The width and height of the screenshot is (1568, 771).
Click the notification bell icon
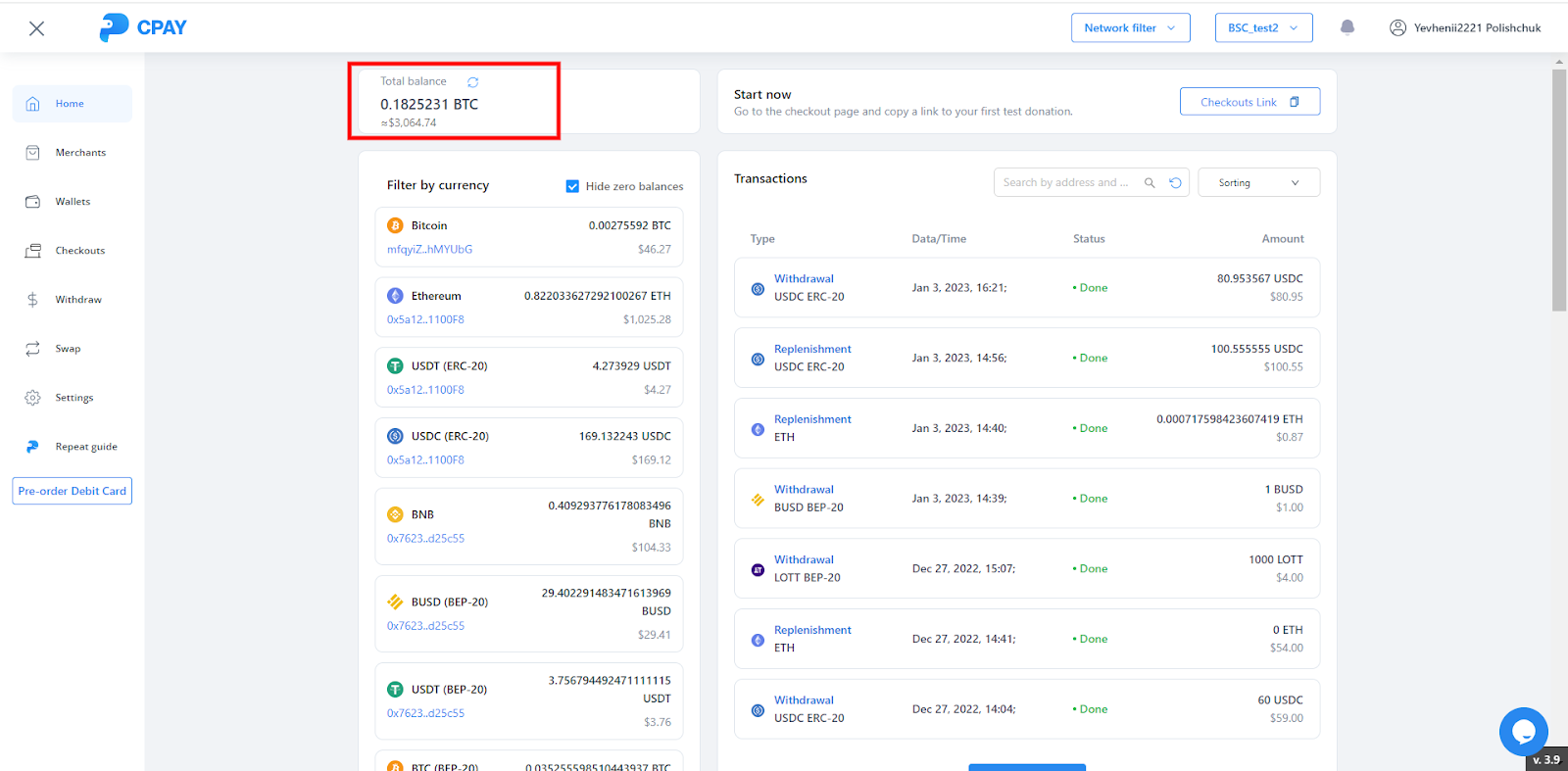pyautogui.click(x=1347, y=27)
